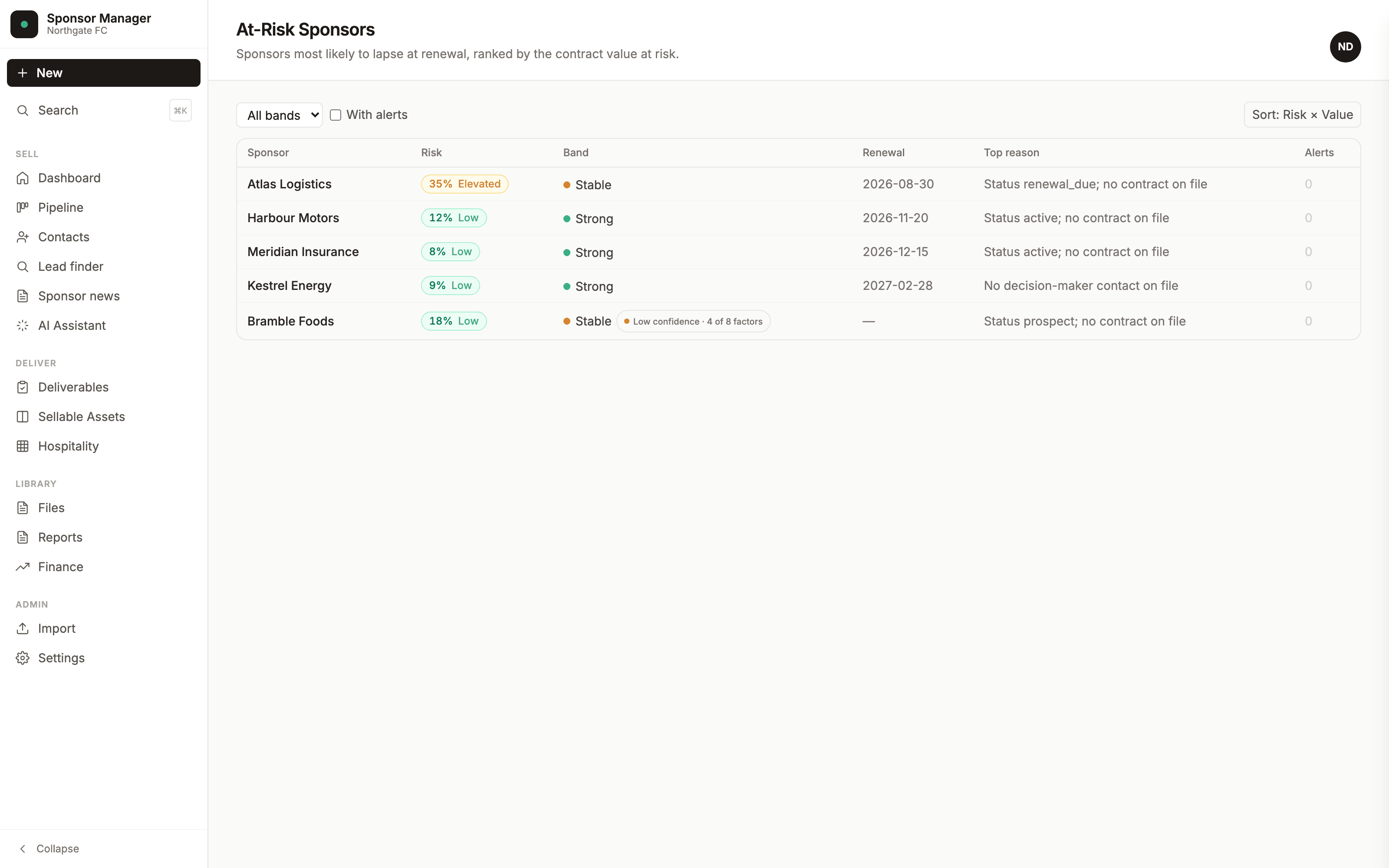Open Files in the Library
The image size is (1389, 868).
104,508
